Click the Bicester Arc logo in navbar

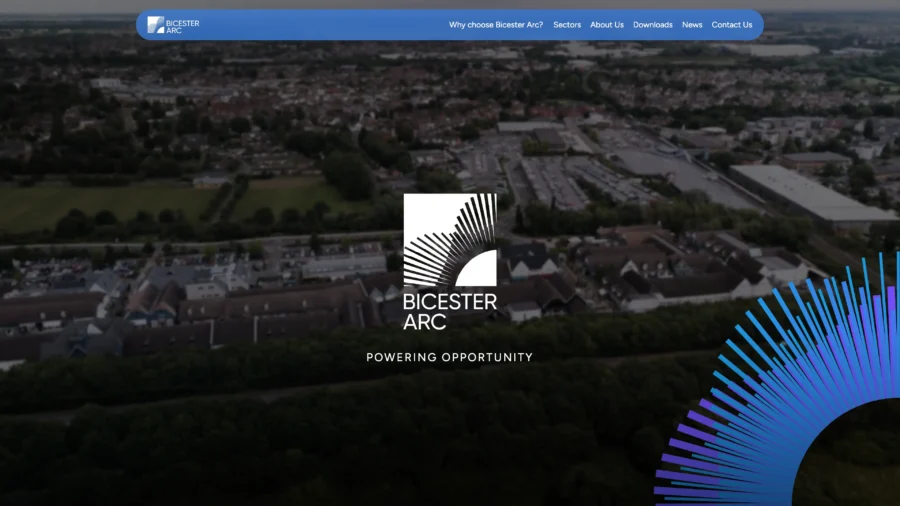173,25
